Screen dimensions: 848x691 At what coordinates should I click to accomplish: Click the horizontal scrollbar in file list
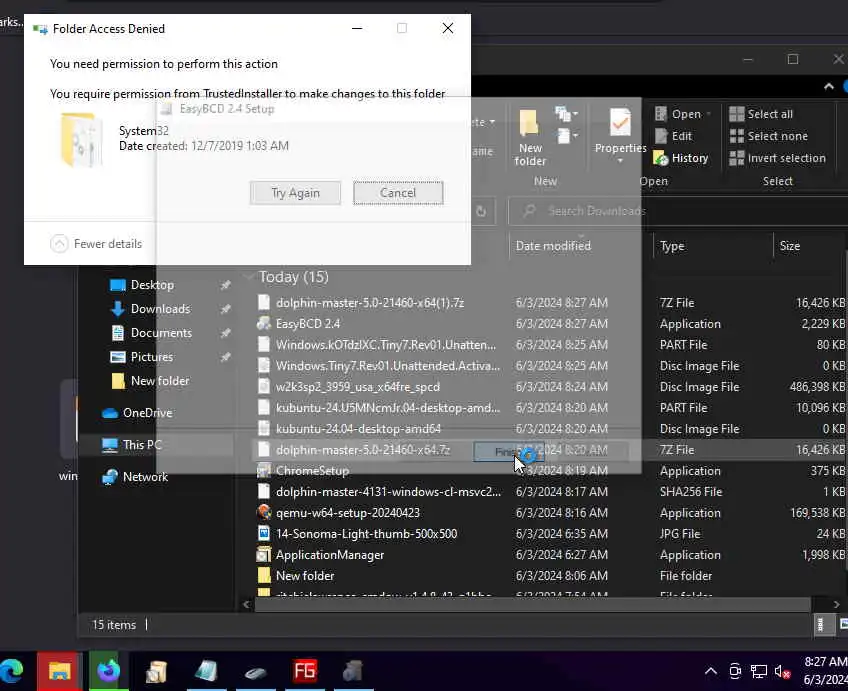533,604
